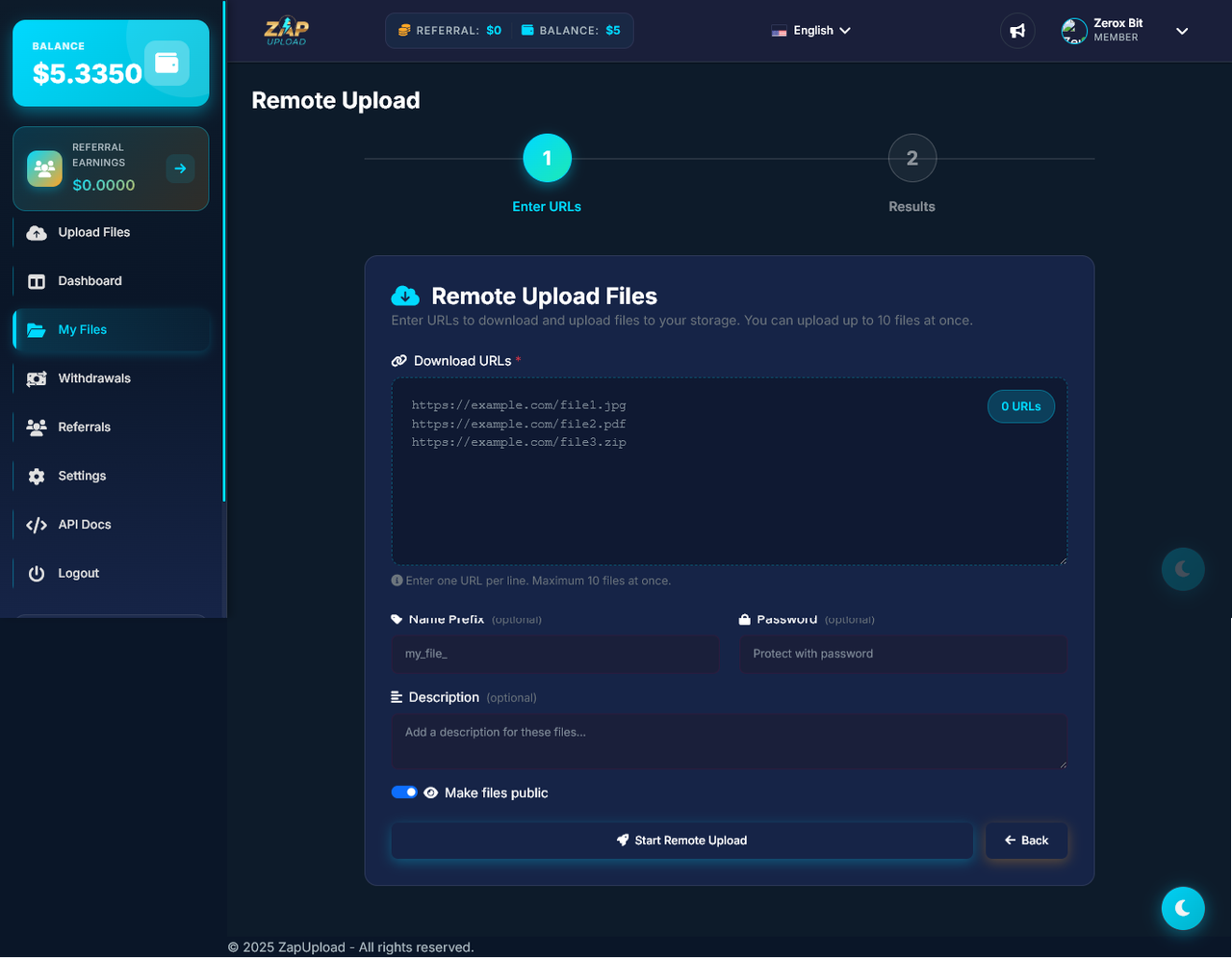
Task: Go to Withdrawals page
Action: pyautogui.click(x=111, y=378)
